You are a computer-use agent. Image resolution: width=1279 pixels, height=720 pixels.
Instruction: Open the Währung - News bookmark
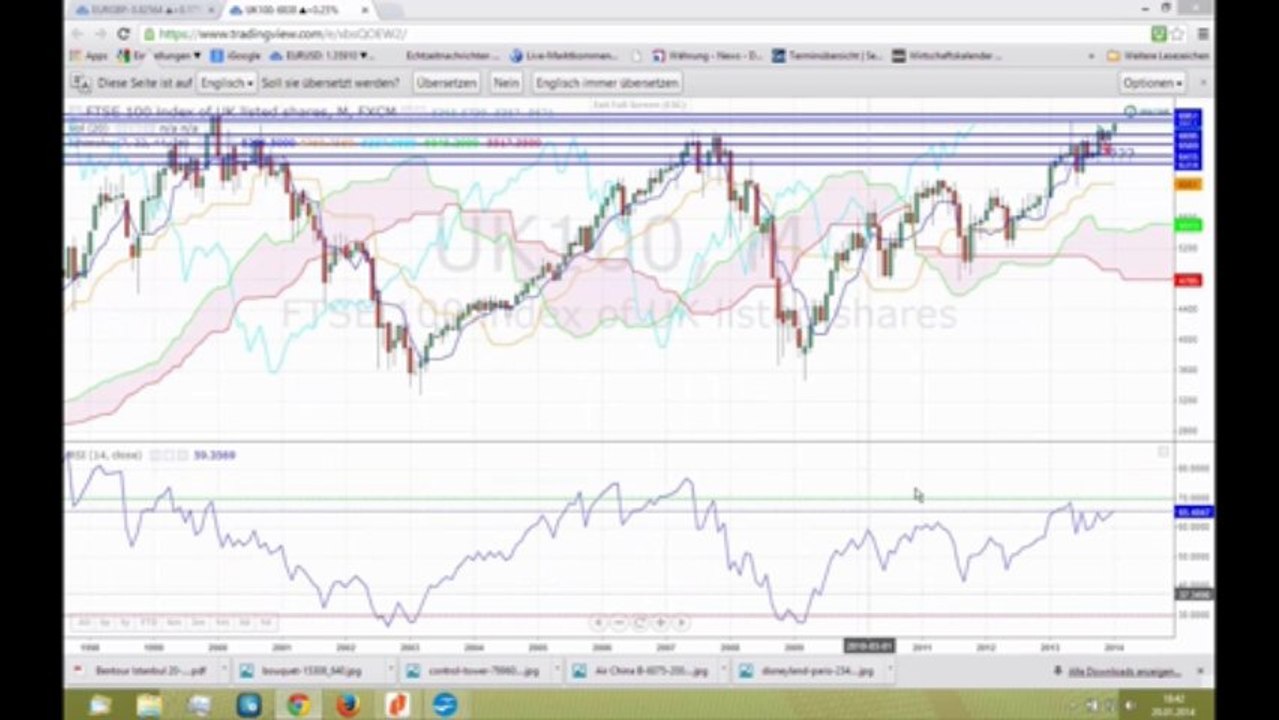[707, 56]
